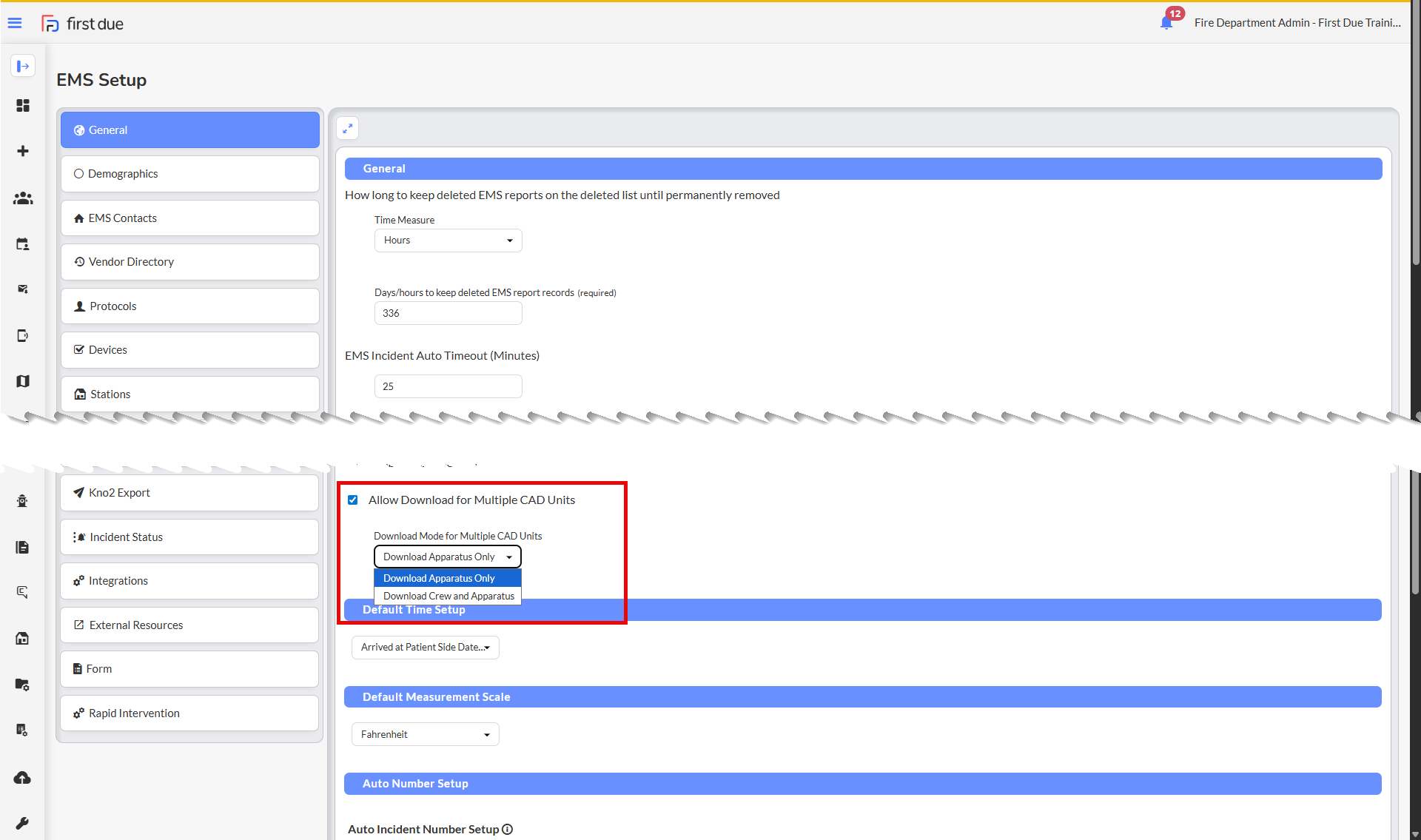Screen dimensions: 1421x840
Task: Open the dashboard grid icon in sidebar
Action: pyautogui.click(x=23, y=106)
